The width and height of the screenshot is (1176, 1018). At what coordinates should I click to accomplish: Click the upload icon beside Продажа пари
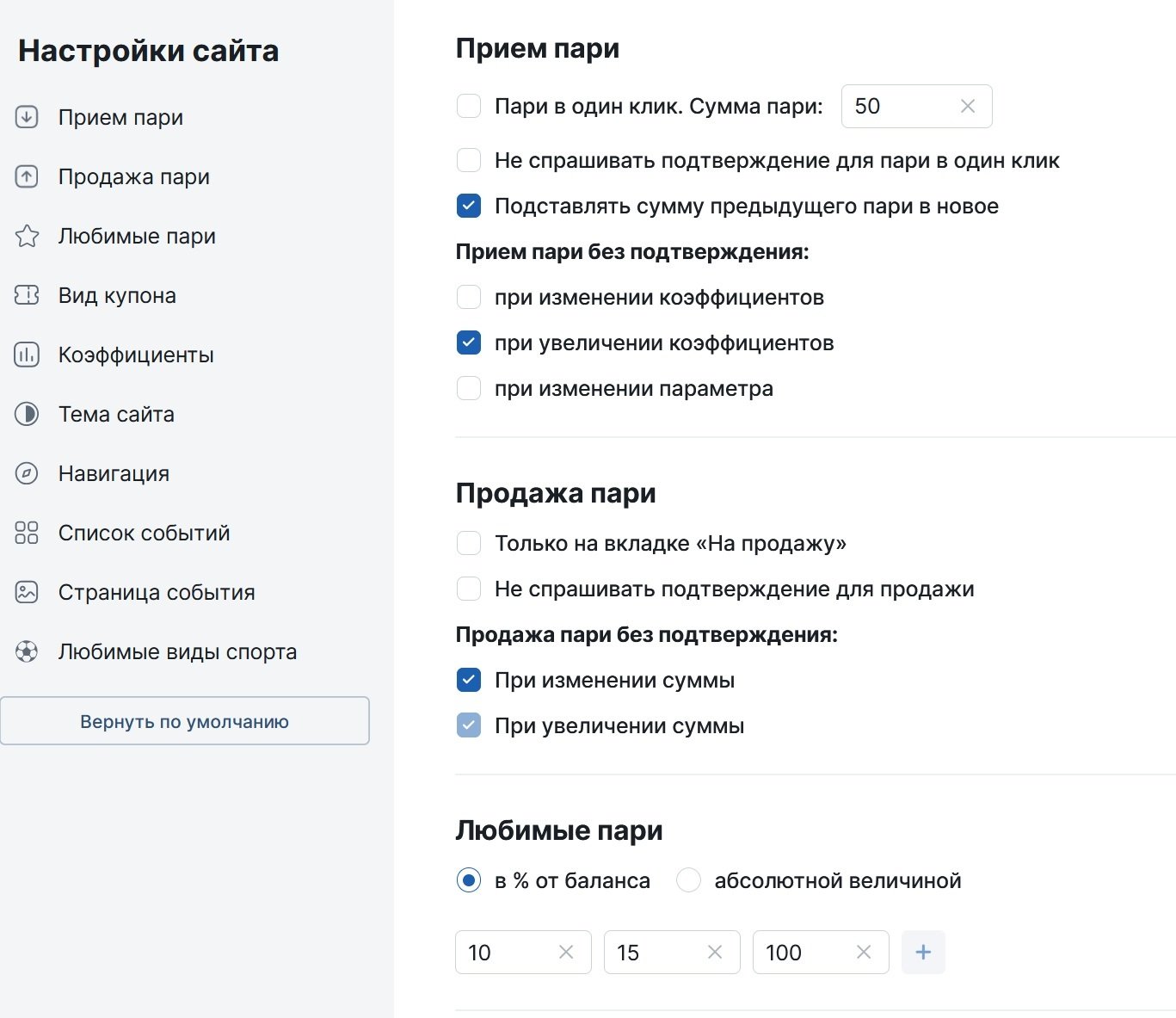click(x=27, y=176)
